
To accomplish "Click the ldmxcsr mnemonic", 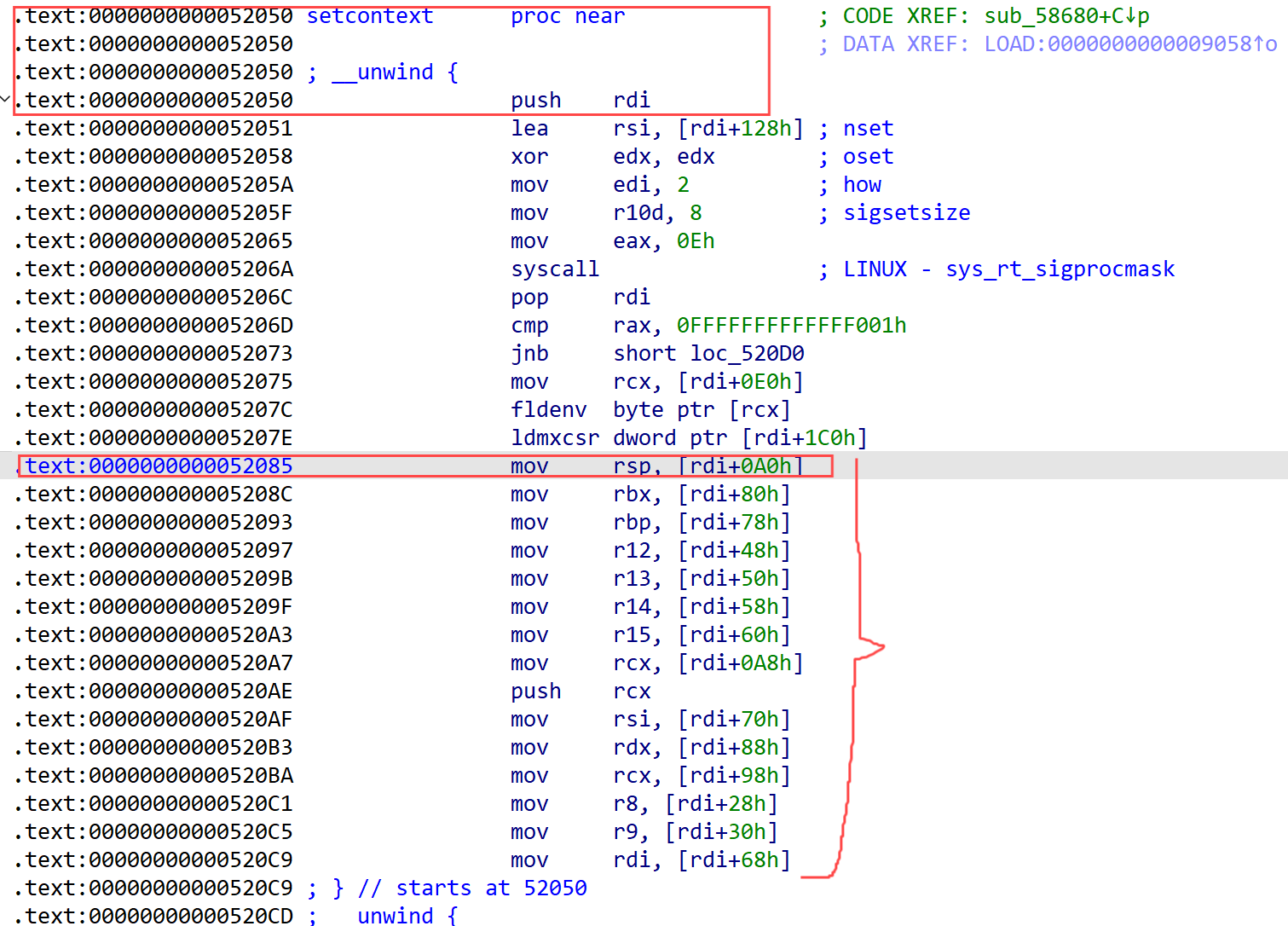I will [555, 438].
